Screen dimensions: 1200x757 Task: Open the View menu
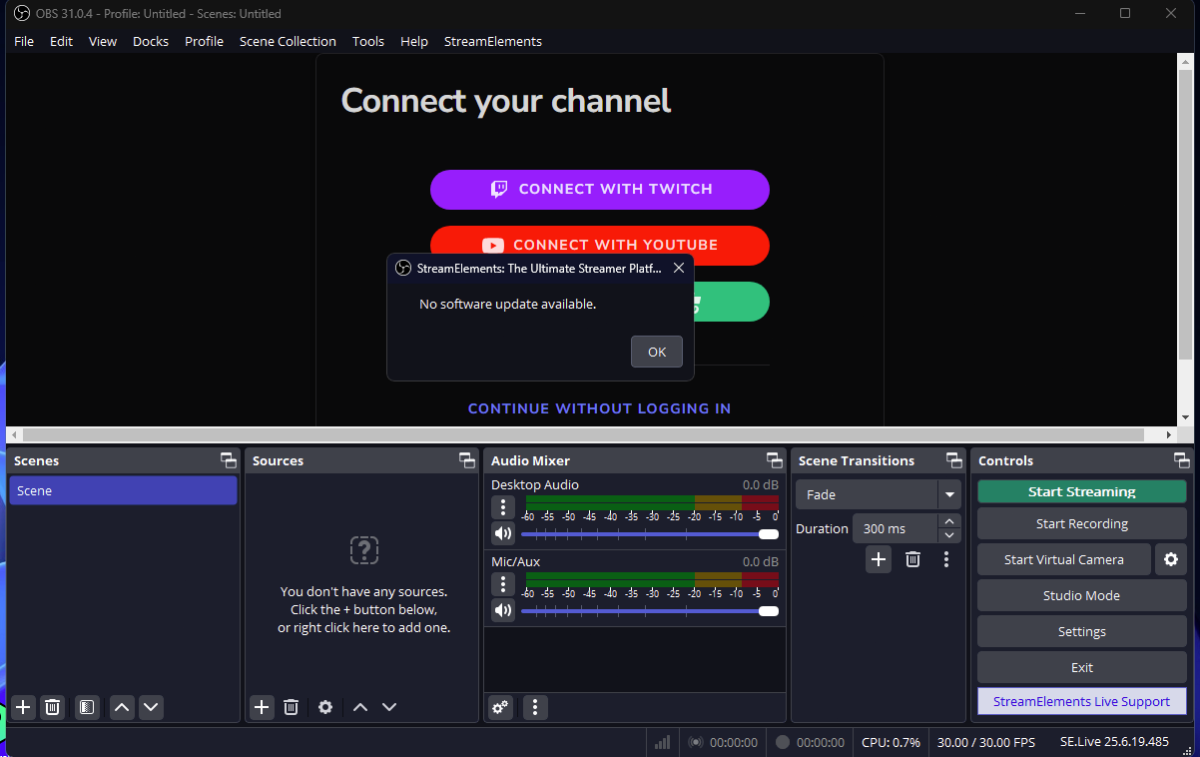click(103, 41)
